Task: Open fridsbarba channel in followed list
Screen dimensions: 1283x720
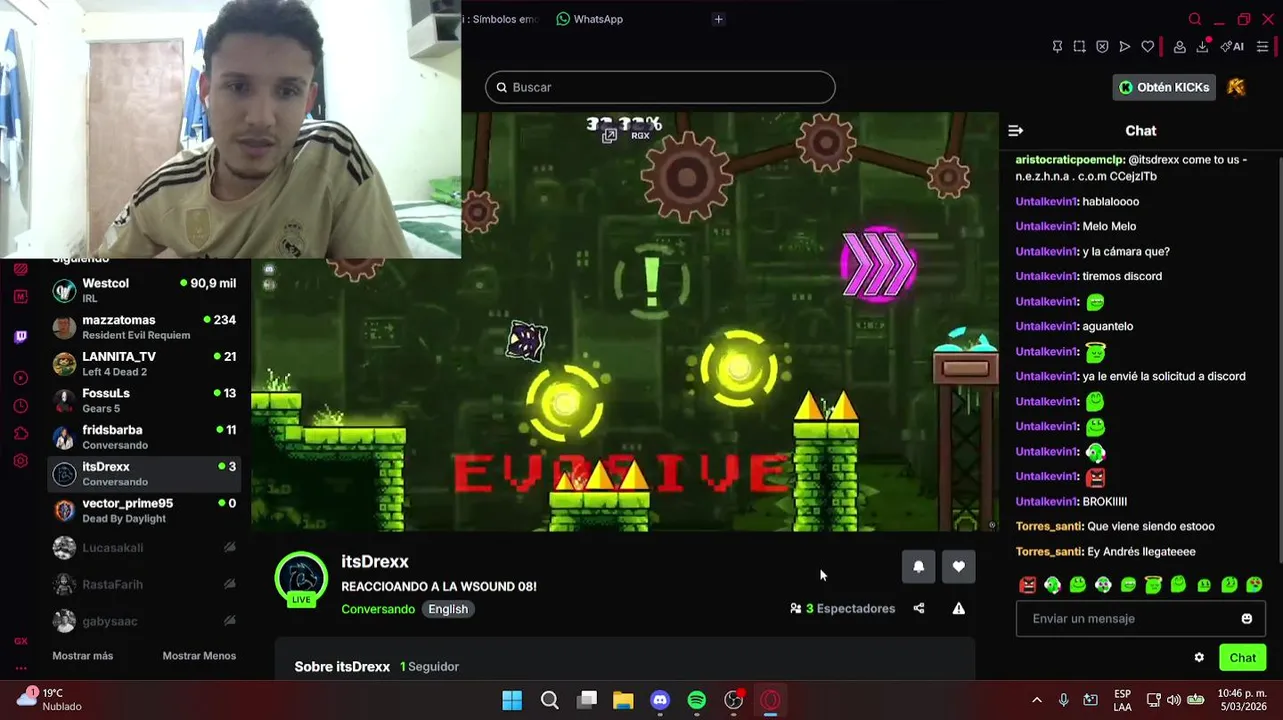Action: tap(144, 437)
